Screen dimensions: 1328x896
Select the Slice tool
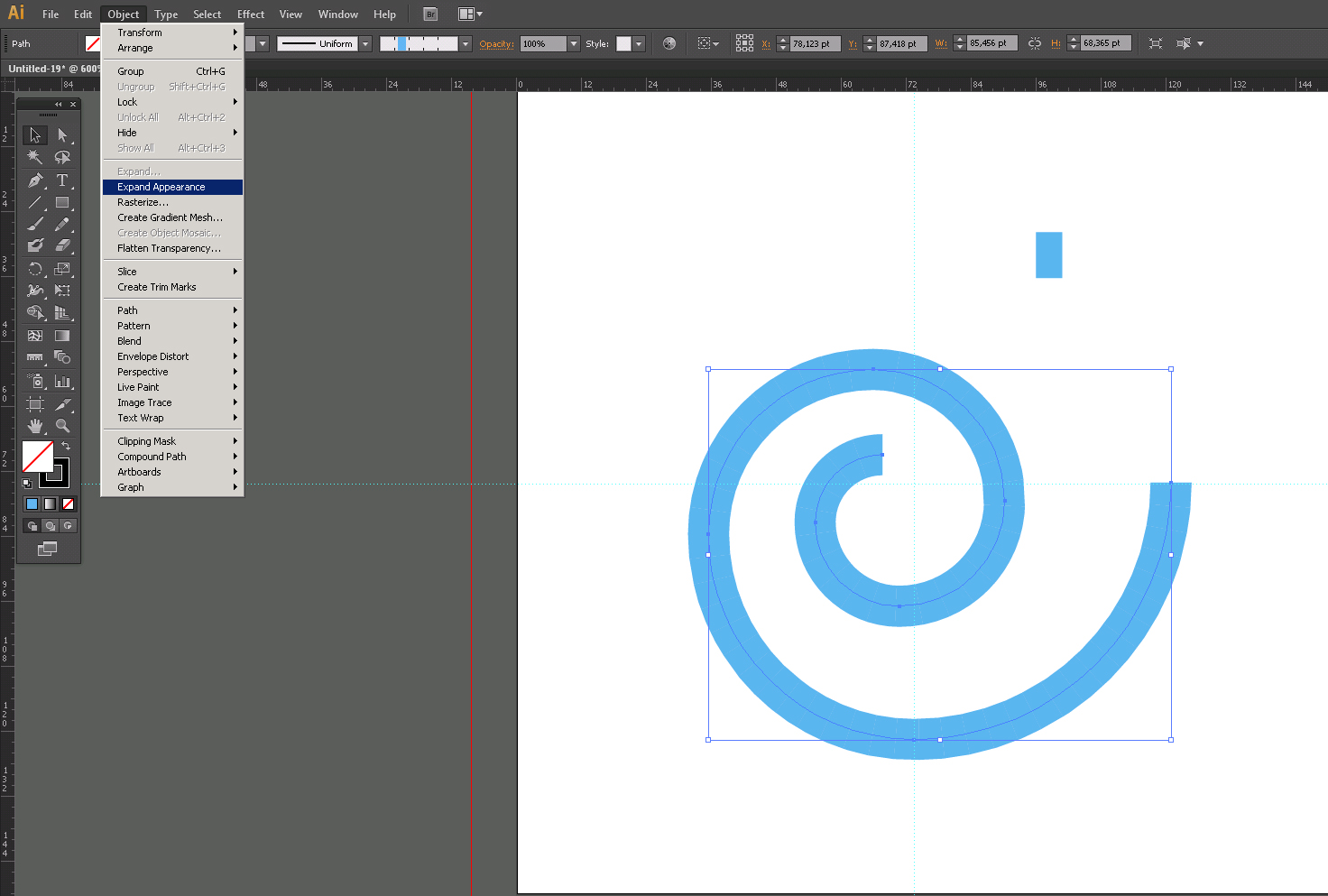pos(62,404)
